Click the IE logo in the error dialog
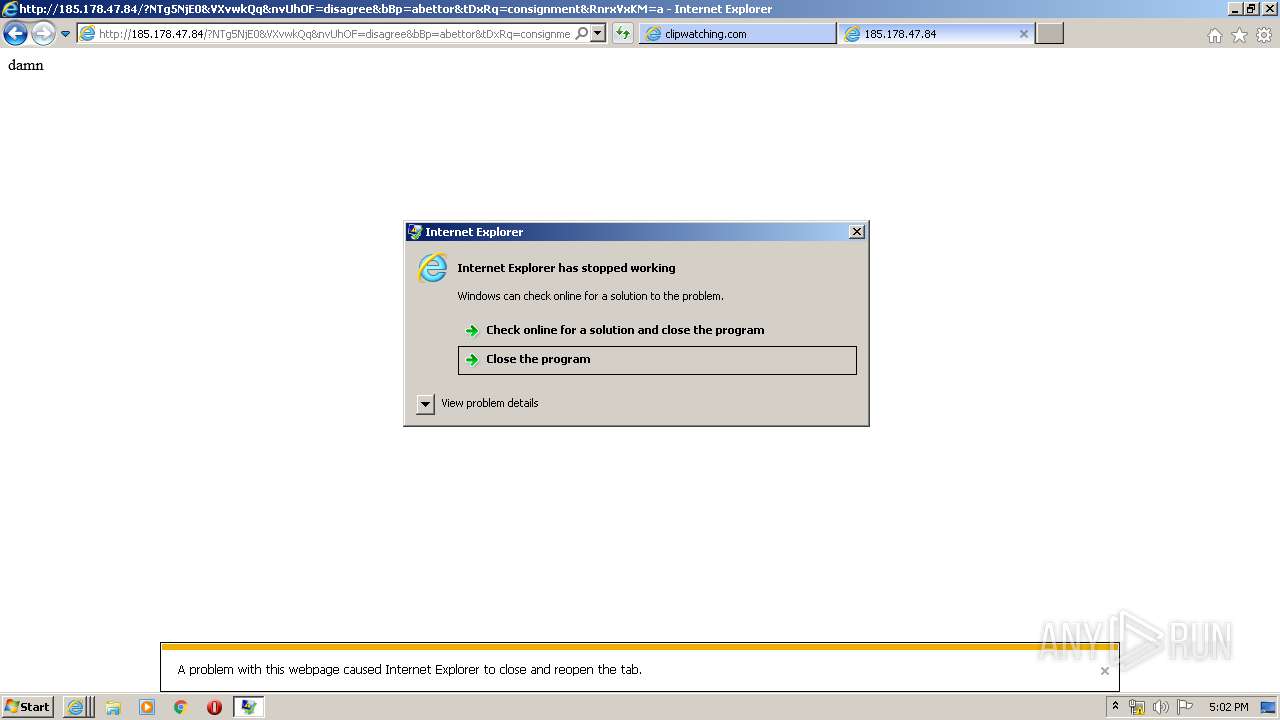This screenshot has width=1280, height=720. pyautogui.click(x=432, y=268)
